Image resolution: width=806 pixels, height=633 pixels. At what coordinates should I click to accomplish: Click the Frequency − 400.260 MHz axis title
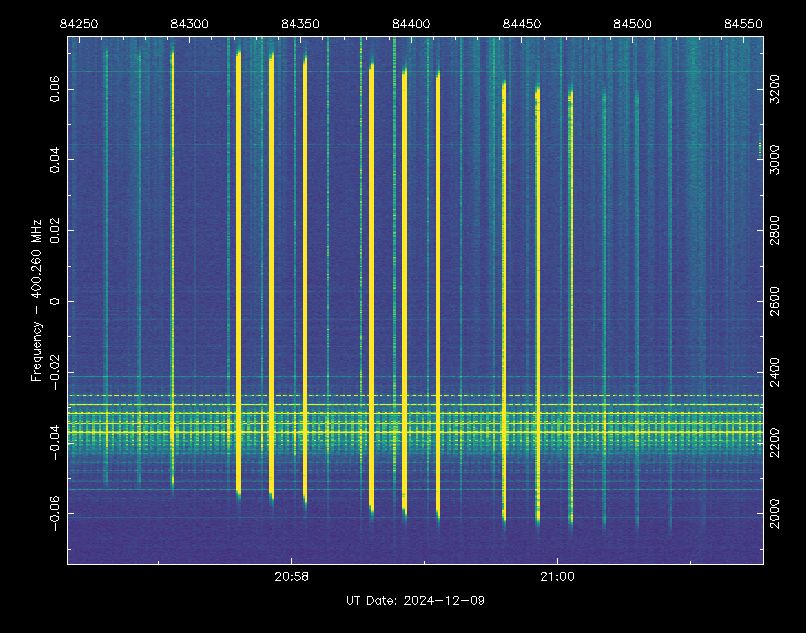36,300
